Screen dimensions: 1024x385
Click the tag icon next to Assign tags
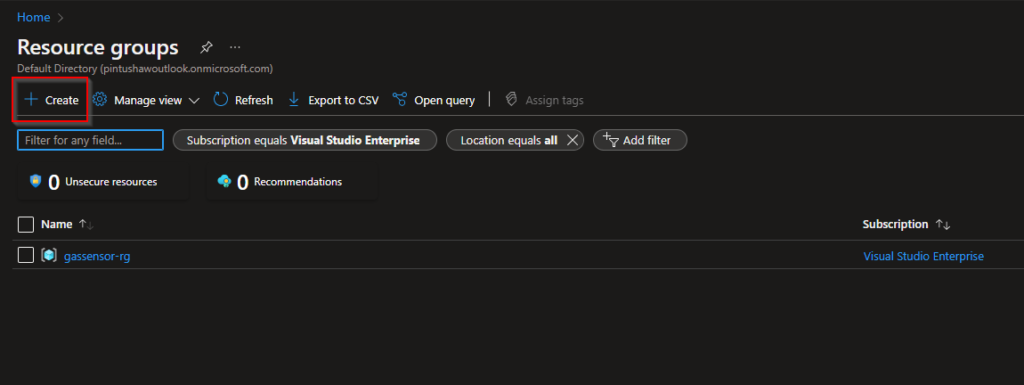(511, 100)
